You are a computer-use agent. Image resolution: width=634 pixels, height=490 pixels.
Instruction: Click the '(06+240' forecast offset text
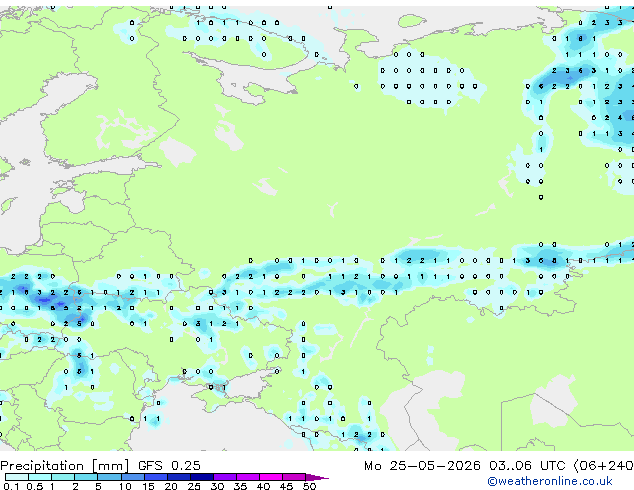pyautogui.click(x=603, y=466)
